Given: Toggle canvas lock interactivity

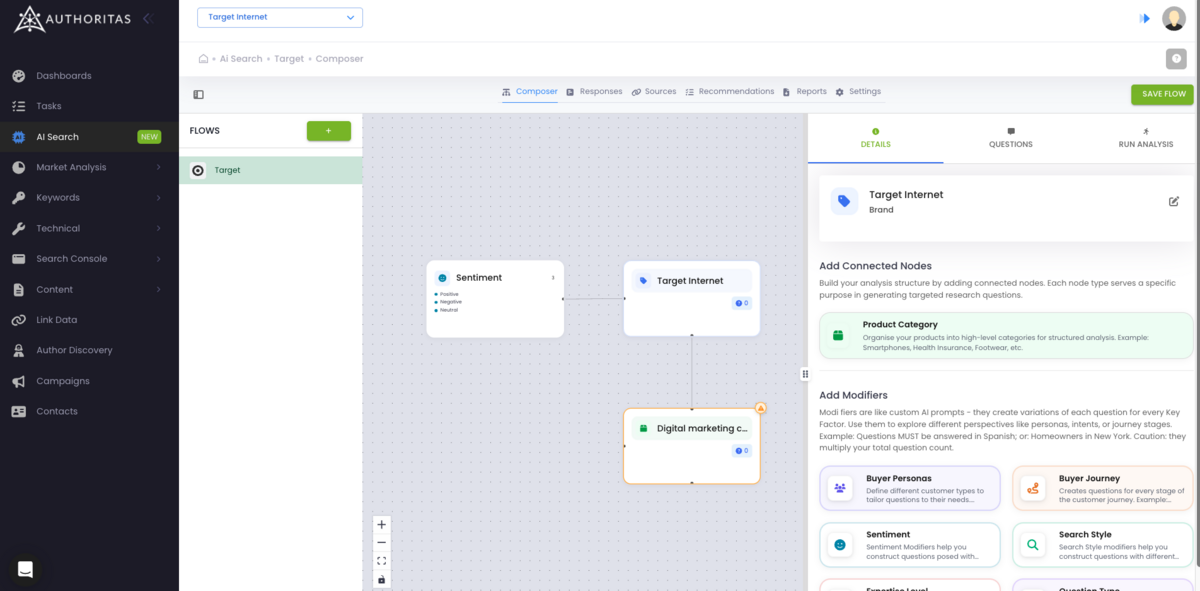Looking at the screenshot, I should [381, 580].
